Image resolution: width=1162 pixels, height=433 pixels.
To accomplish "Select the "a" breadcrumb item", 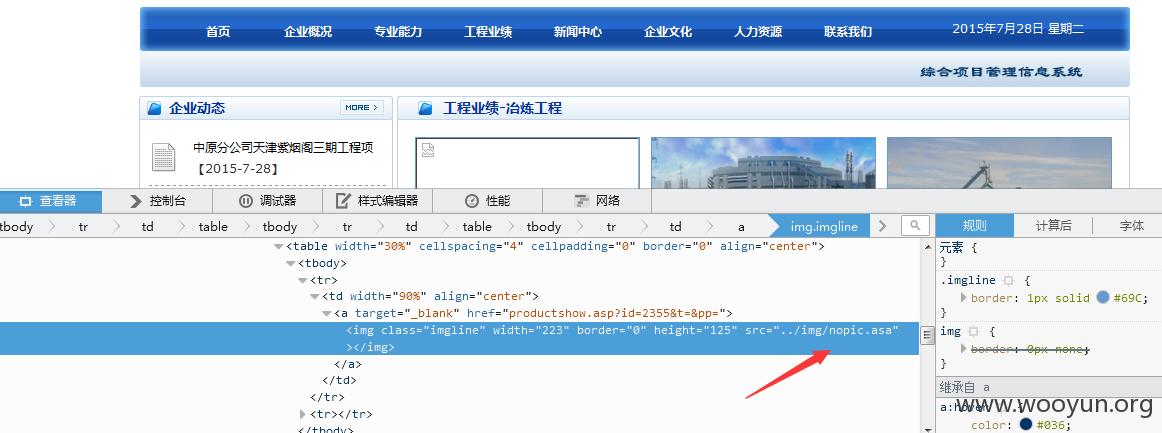I will pyautogui.click(x=741, y=226).
